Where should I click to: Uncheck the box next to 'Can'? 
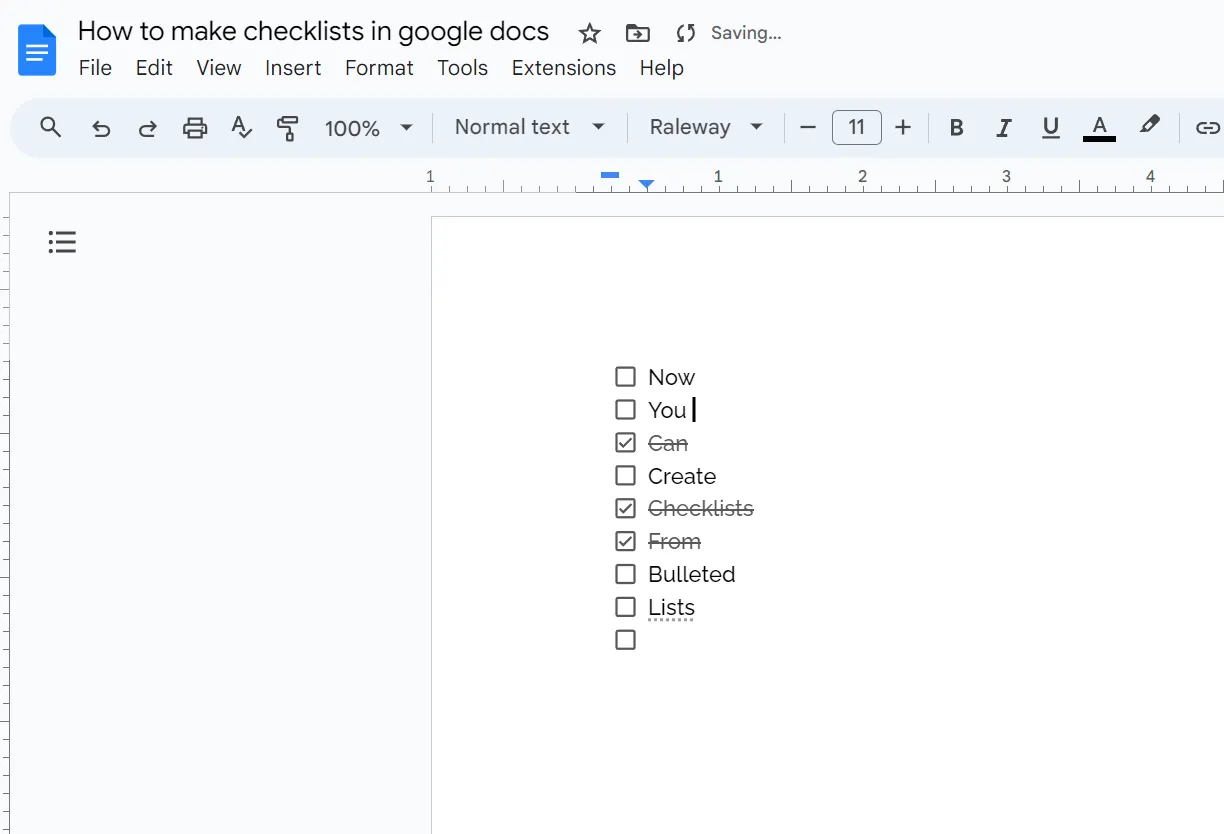coord(625,442)
